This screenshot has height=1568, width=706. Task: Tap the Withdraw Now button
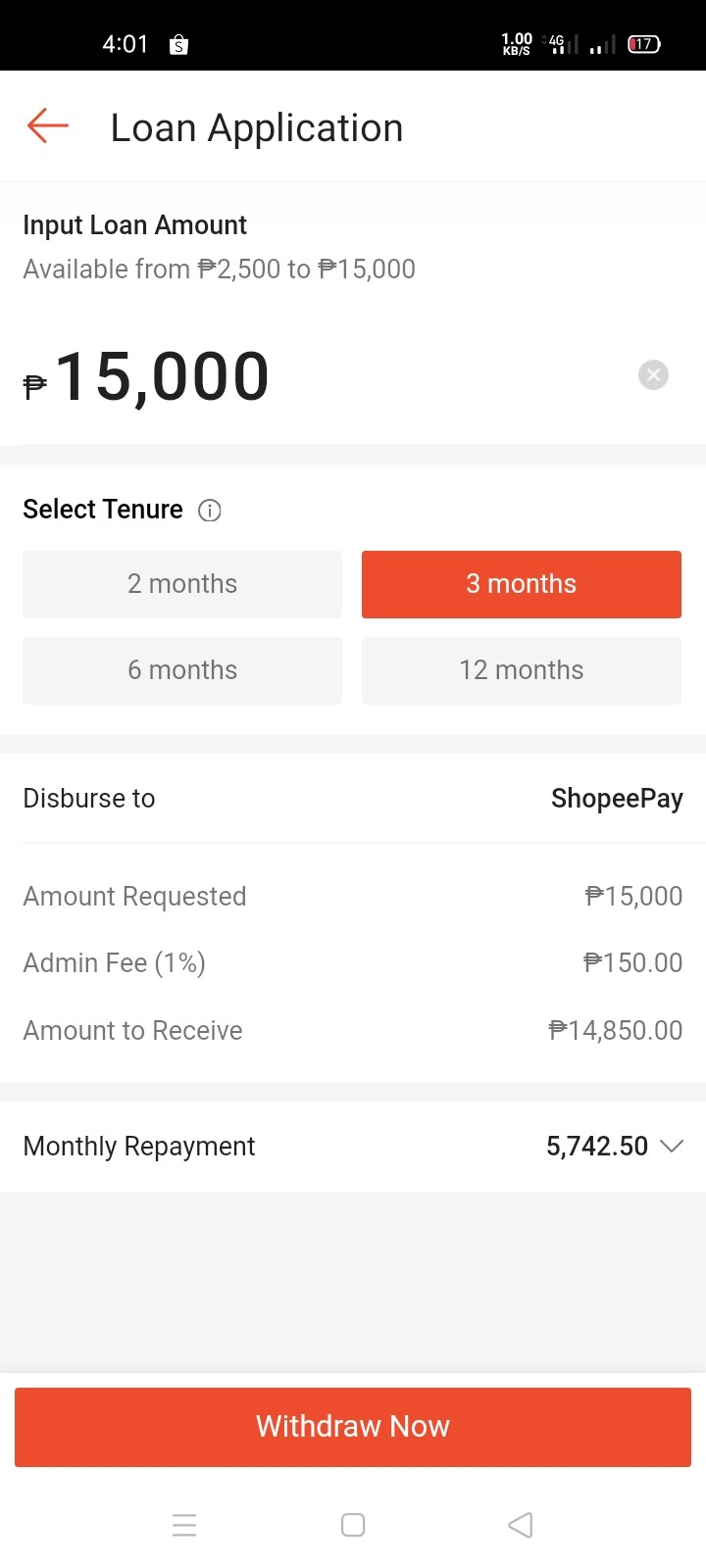[353, 1427]
